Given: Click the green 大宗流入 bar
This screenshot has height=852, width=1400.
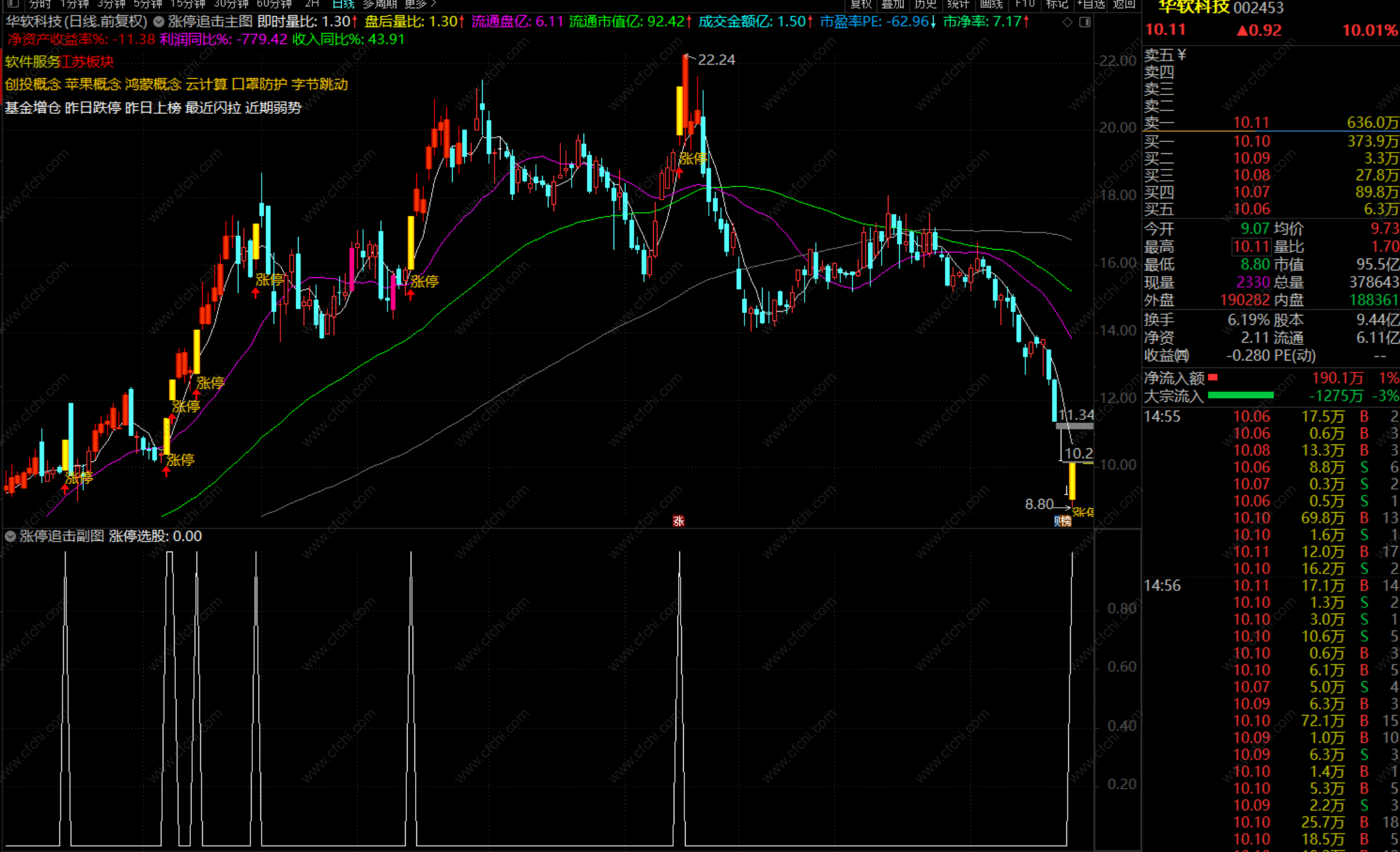Looking at the screenshot, I should click(x=1240, y=395).
